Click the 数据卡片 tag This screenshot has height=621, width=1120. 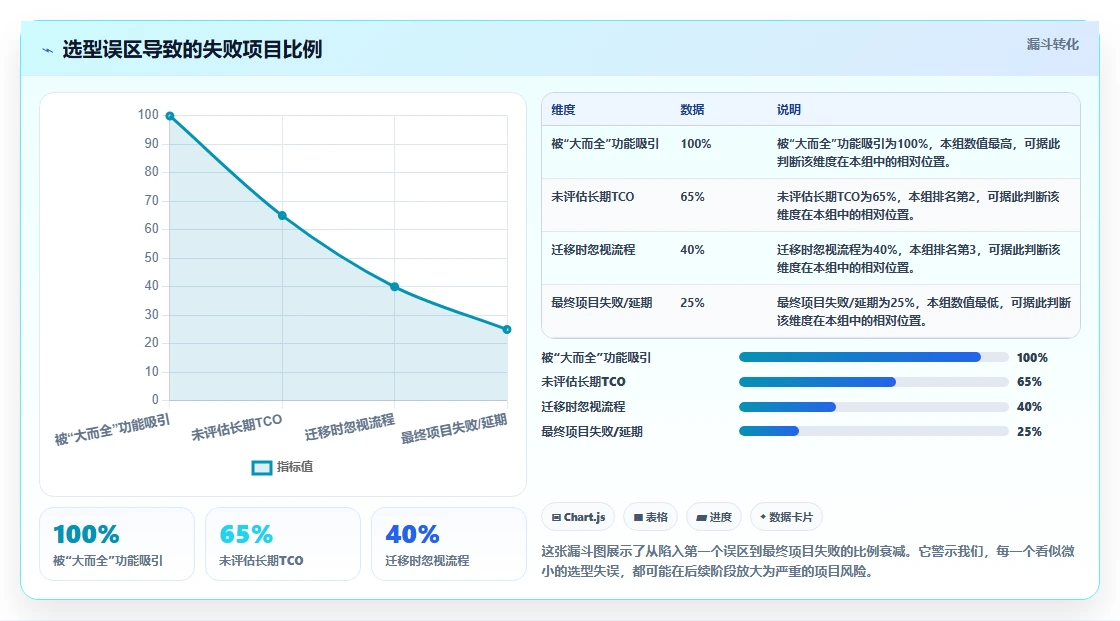coord(786,517)
